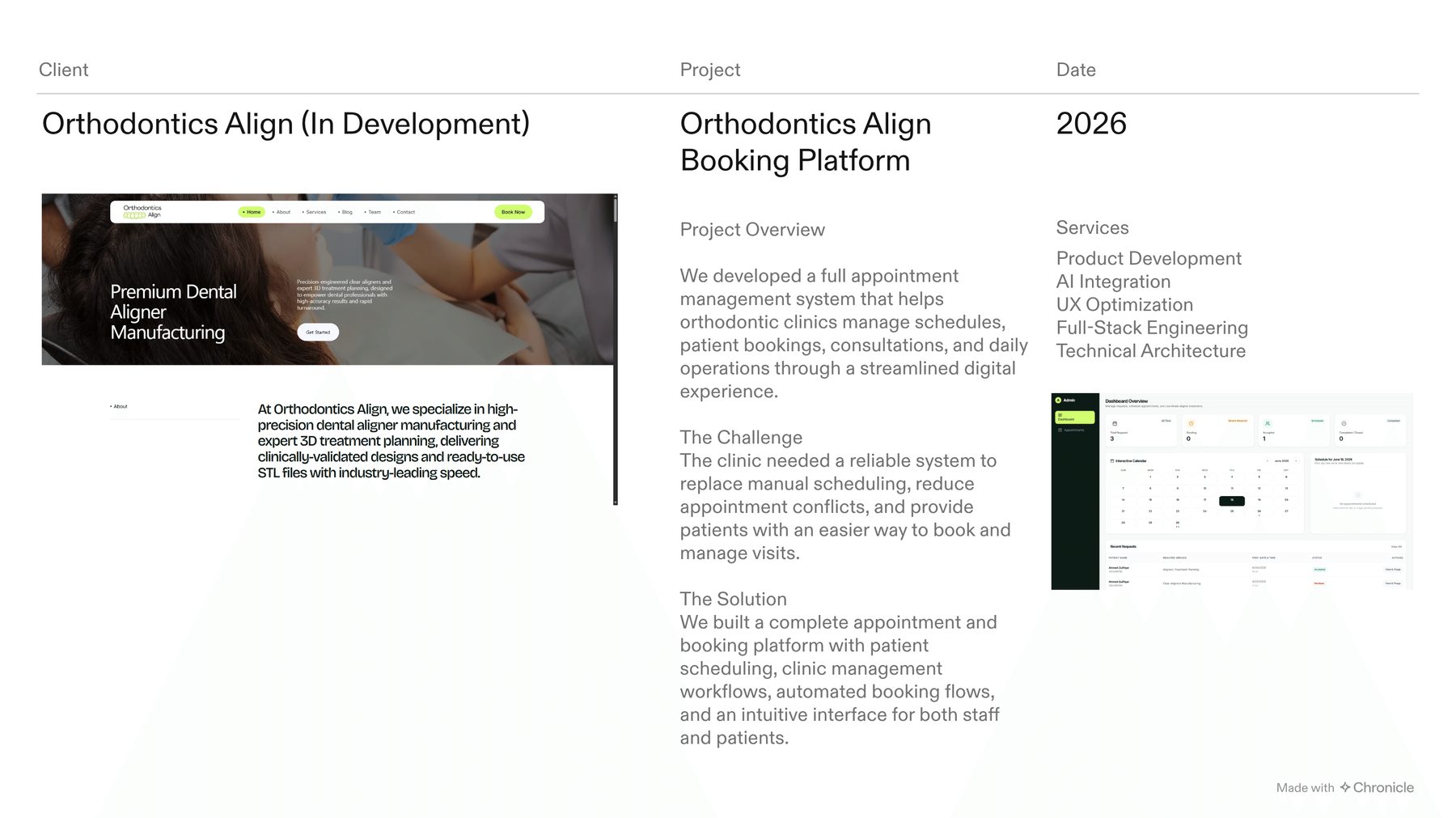Image resolution: width=1456 pixels, height=818 pixels.
Task: Click the 'Full-Stack Engineering' service text
Action: [x=1152, y=328]
